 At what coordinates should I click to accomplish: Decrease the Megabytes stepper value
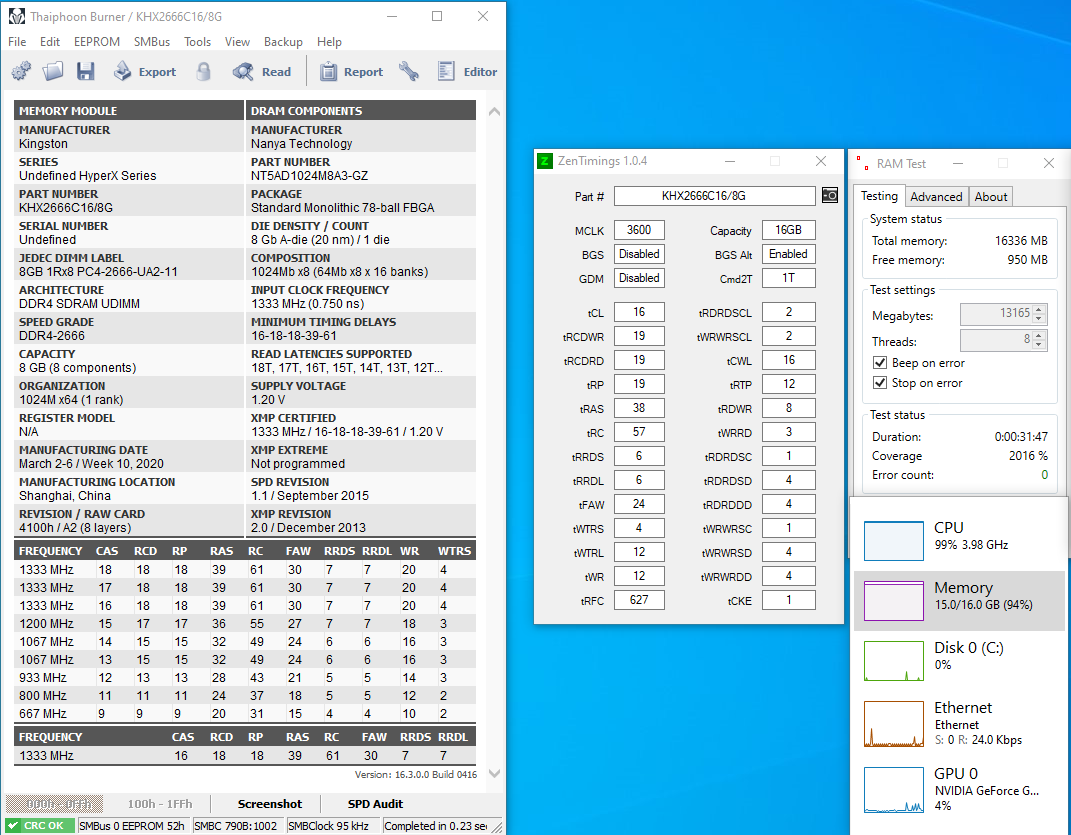1038,319
